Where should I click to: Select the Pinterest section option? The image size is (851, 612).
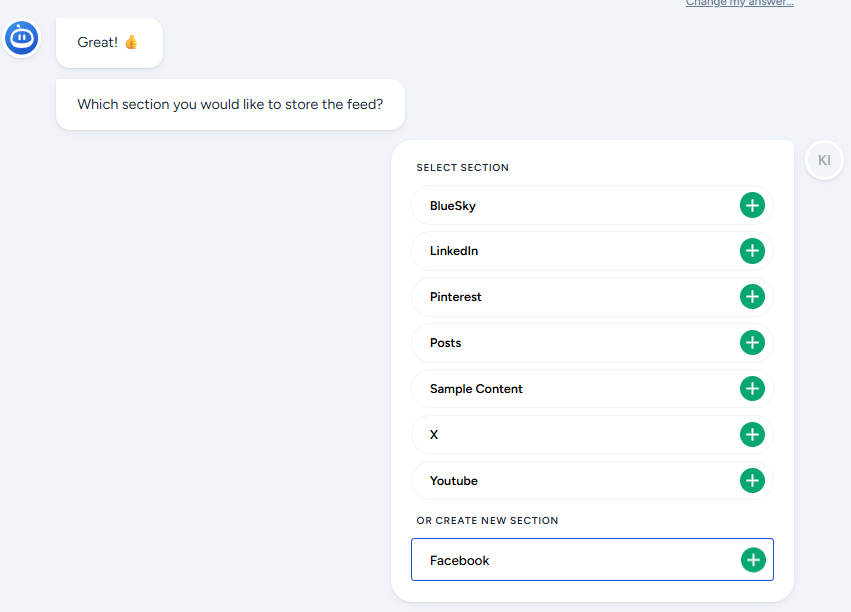click(x=570, y=297)
